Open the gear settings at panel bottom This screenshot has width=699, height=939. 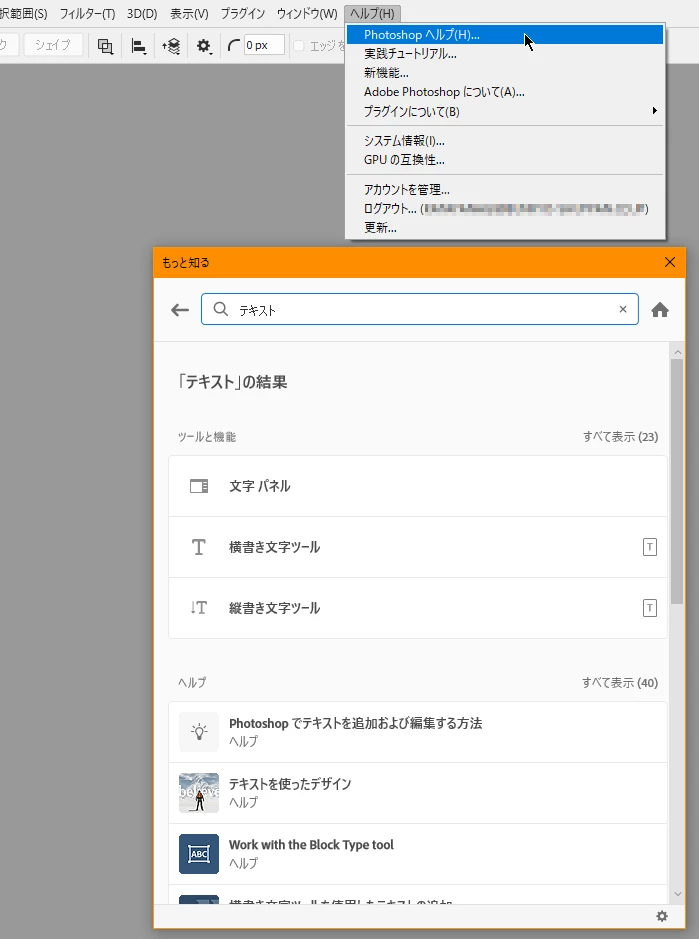point(662,916)
